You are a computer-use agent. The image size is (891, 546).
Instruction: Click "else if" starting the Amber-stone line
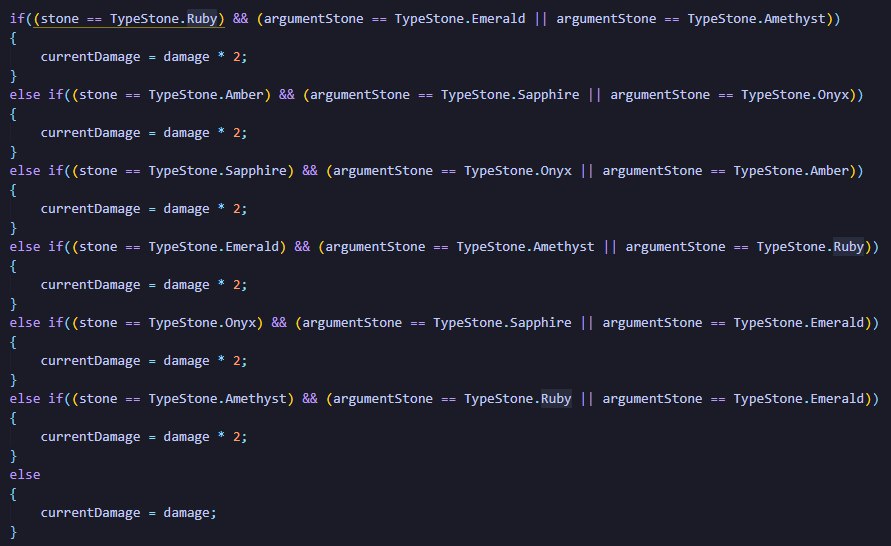coord(36,95)
